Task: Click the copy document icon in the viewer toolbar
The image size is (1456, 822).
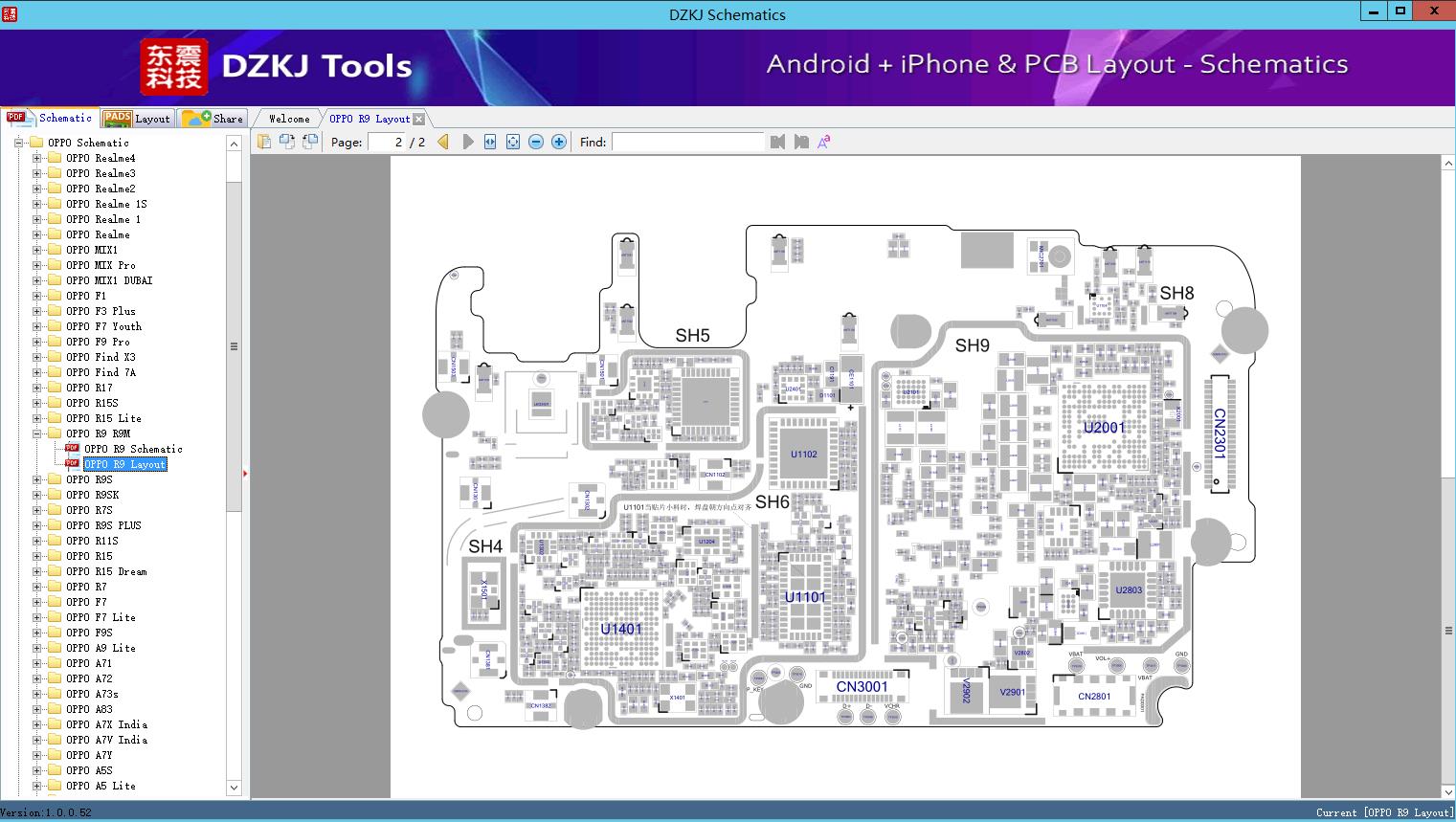Action: pyautogui.click(x=264, y=142)
